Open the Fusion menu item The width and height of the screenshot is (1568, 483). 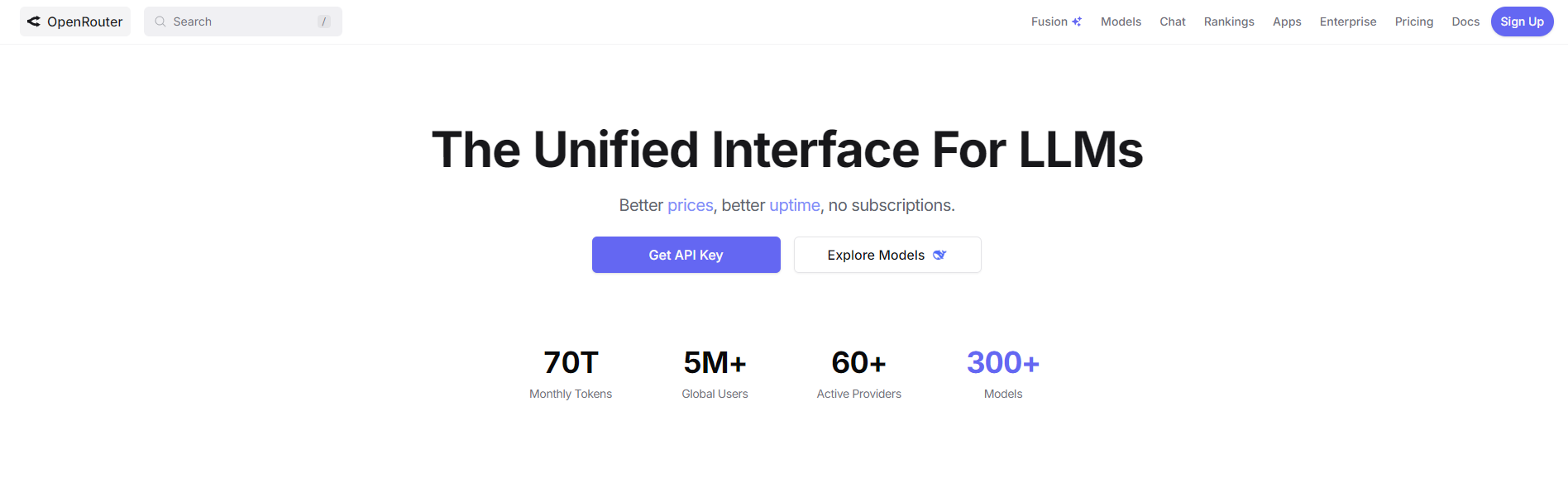point(1056,22)
